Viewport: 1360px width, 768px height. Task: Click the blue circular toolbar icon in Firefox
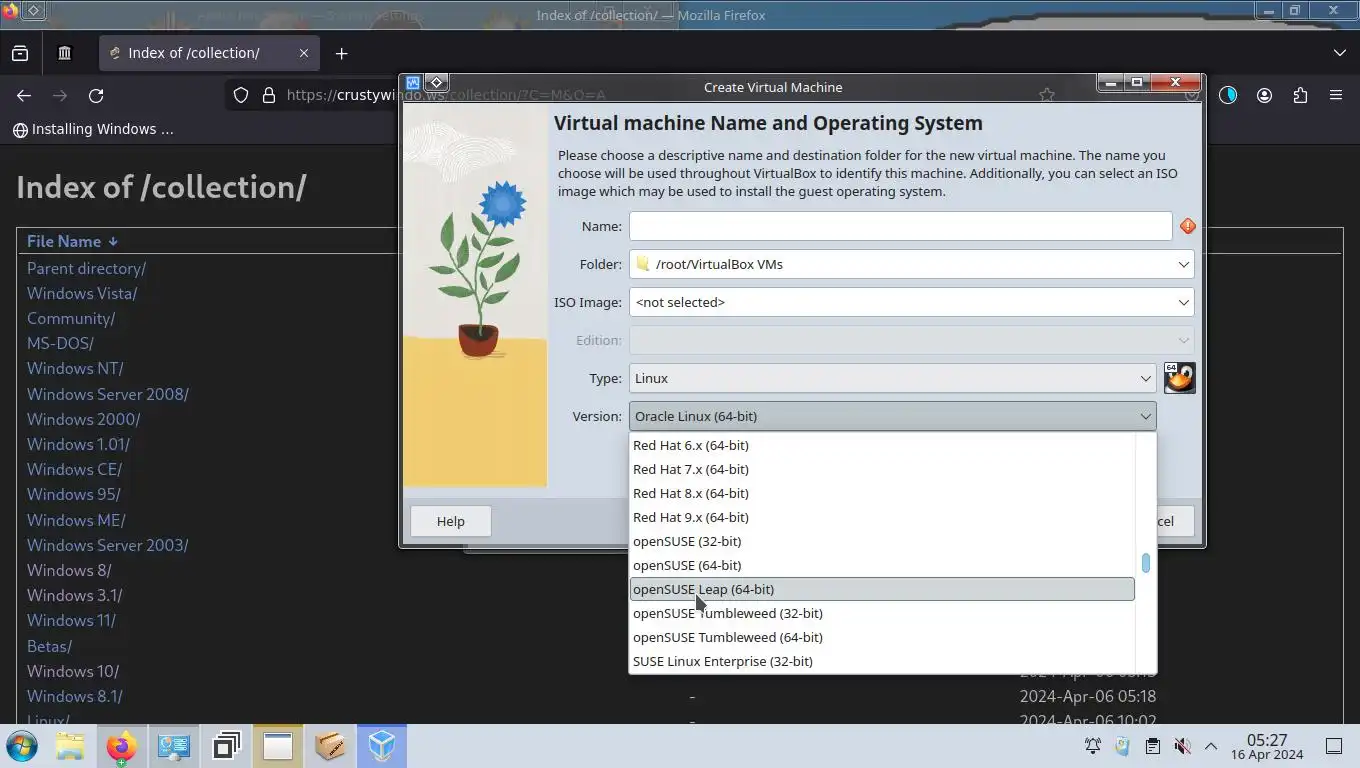pos(1228,95)
